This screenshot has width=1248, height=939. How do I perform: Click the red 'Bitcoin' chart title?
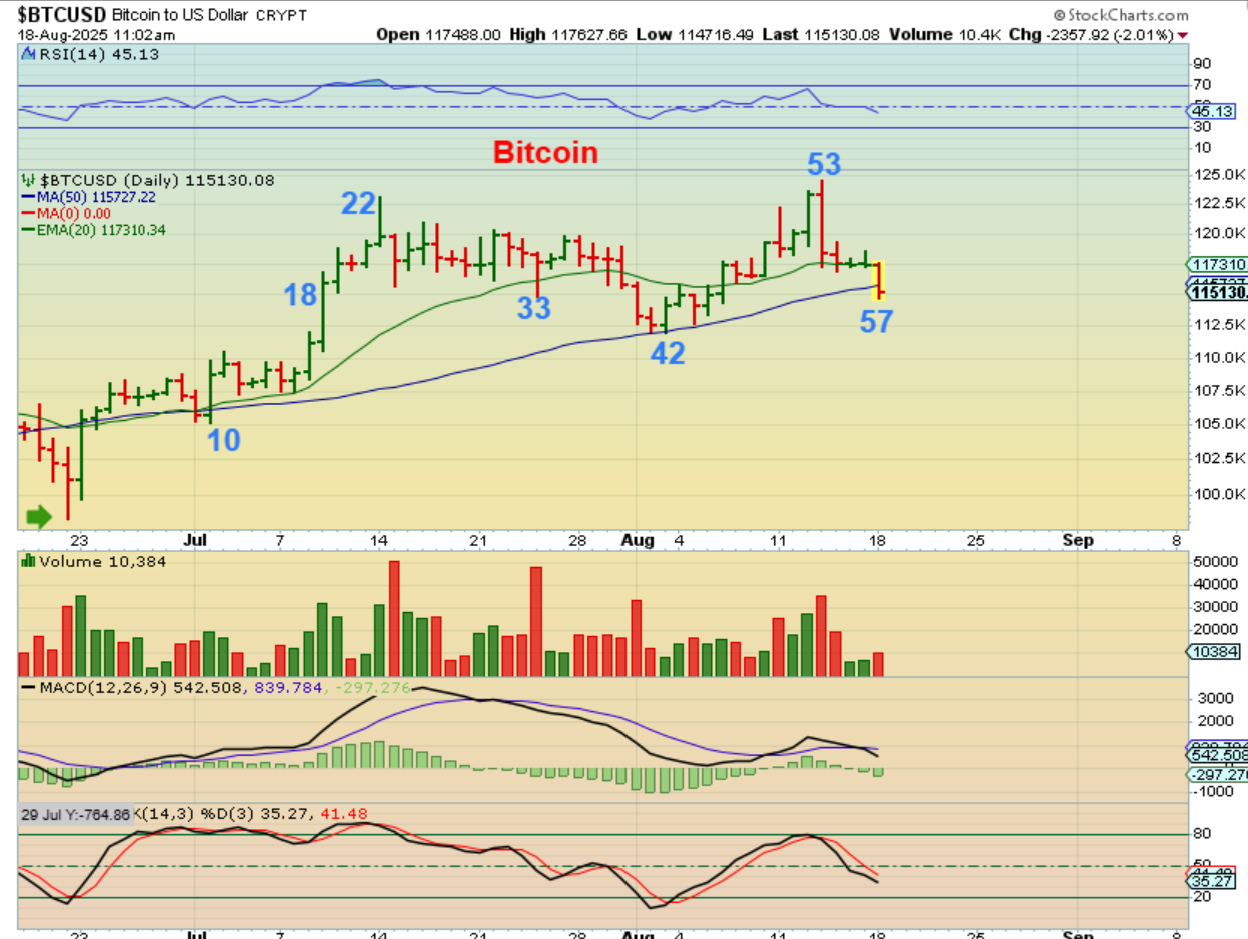click(x=545, y=153)
